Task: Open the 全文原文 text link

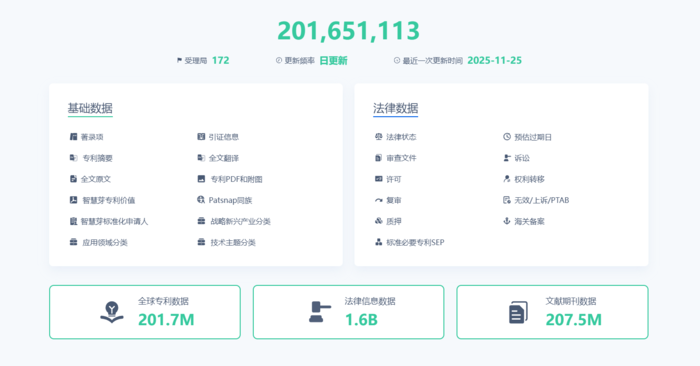Action: click(96, 179)
